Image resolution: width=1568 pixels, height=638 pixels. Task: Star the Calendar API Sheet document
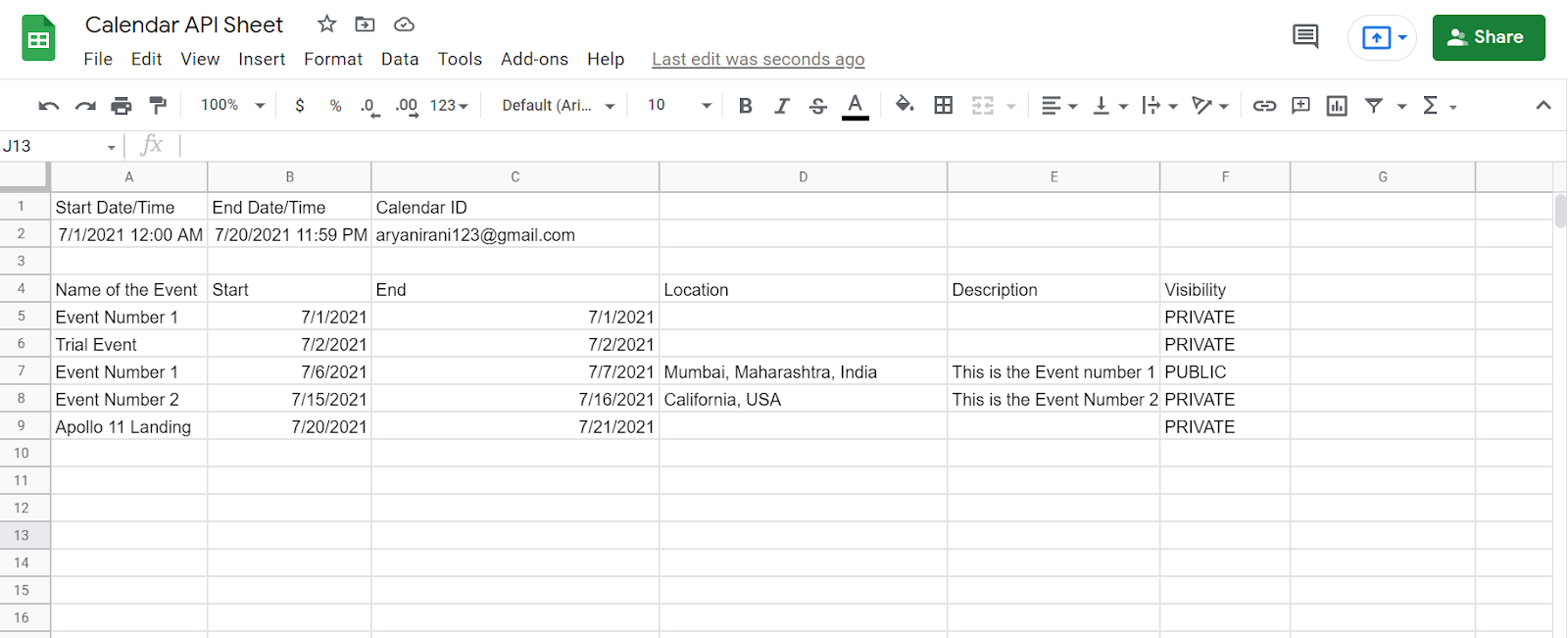pos(327,25)
